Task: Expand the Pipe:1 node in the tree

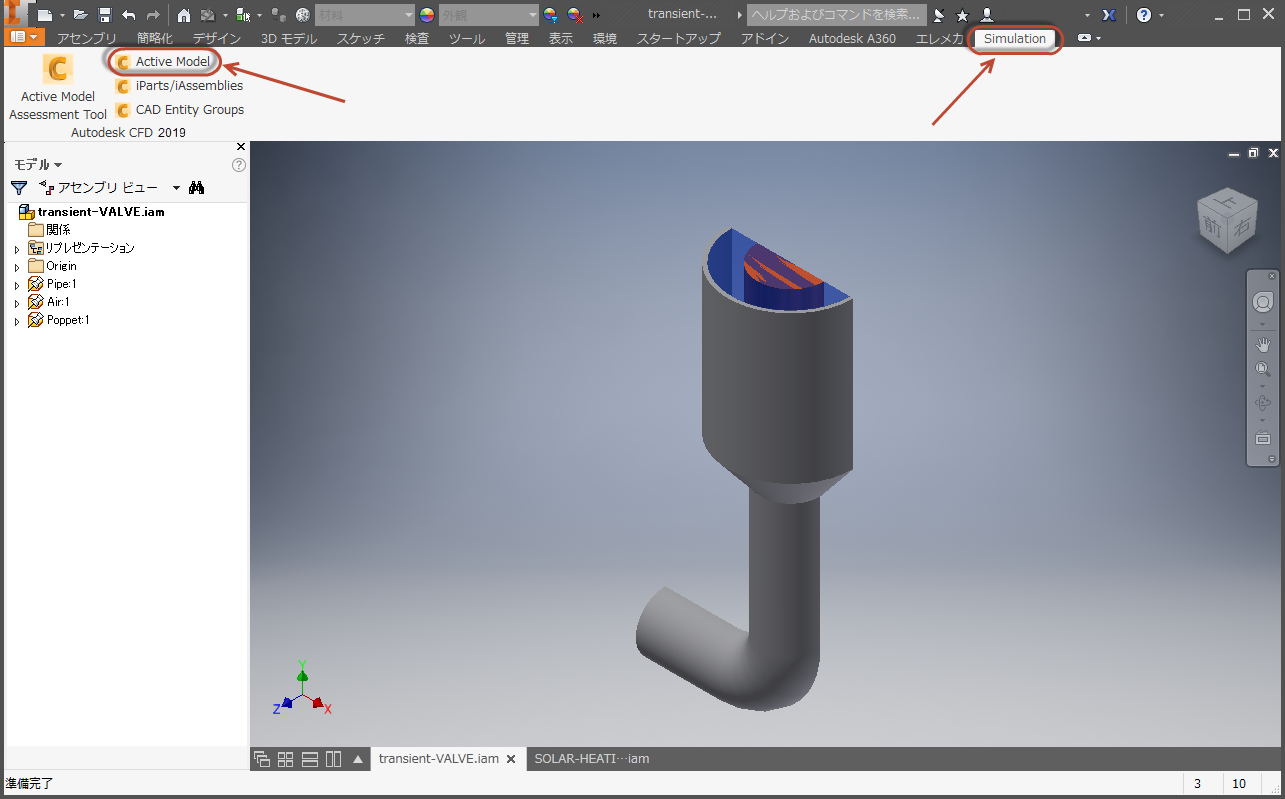Action: coord(15,283)
